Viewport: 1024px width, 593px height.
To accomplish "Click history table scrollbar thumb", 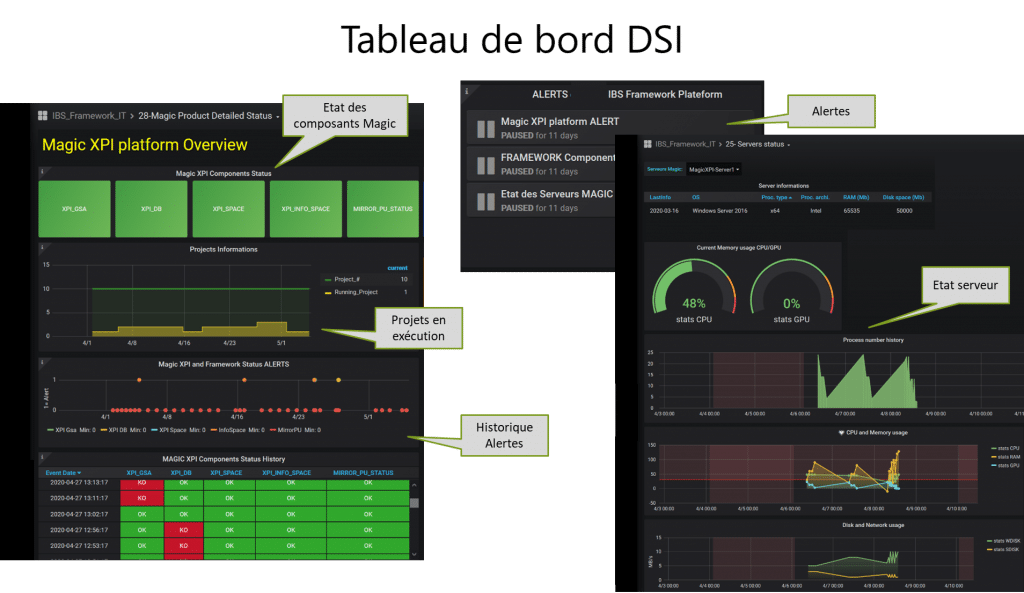I will coord(414,503).
